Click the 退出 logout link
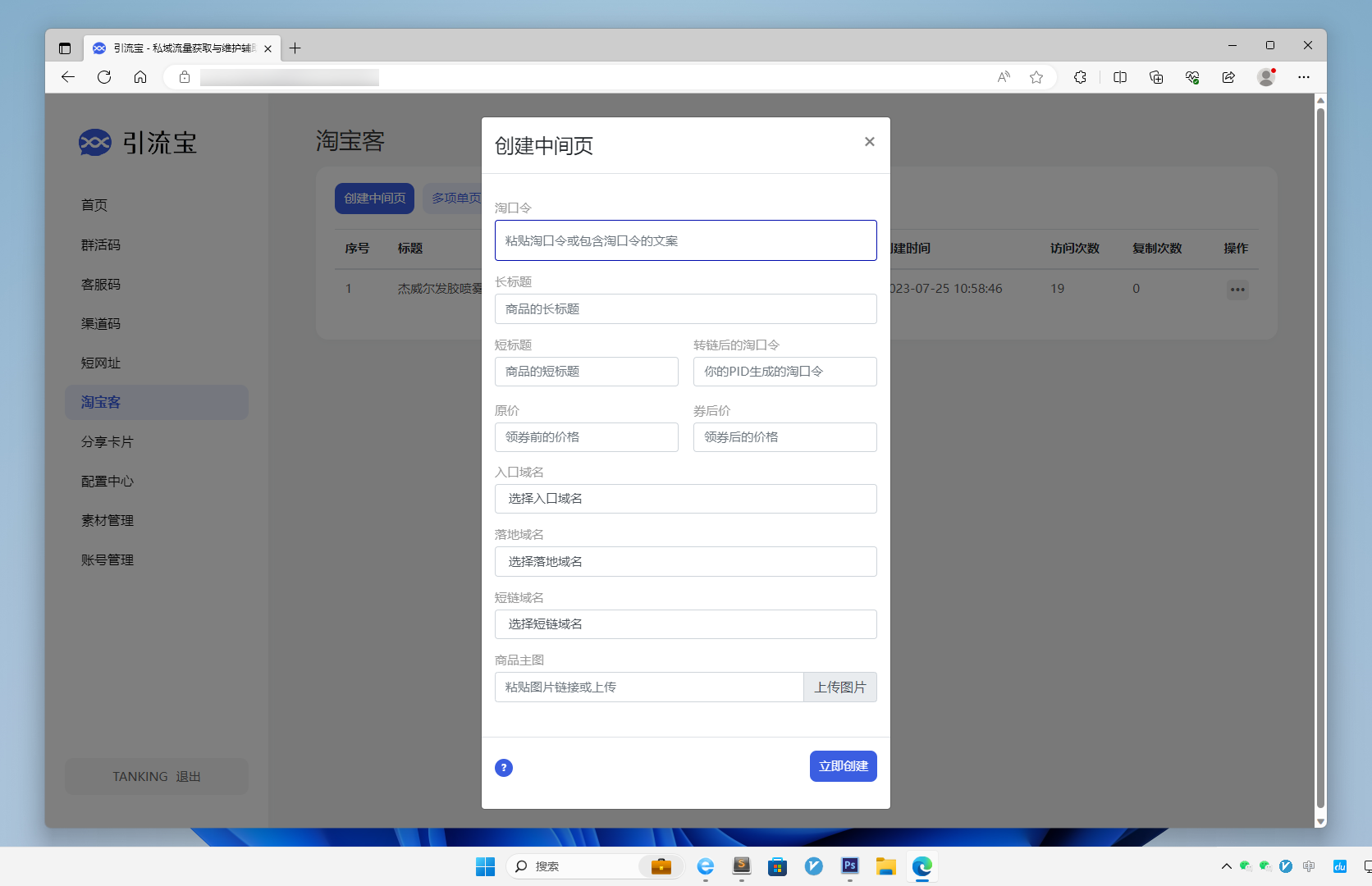 [x=188, y=776]
